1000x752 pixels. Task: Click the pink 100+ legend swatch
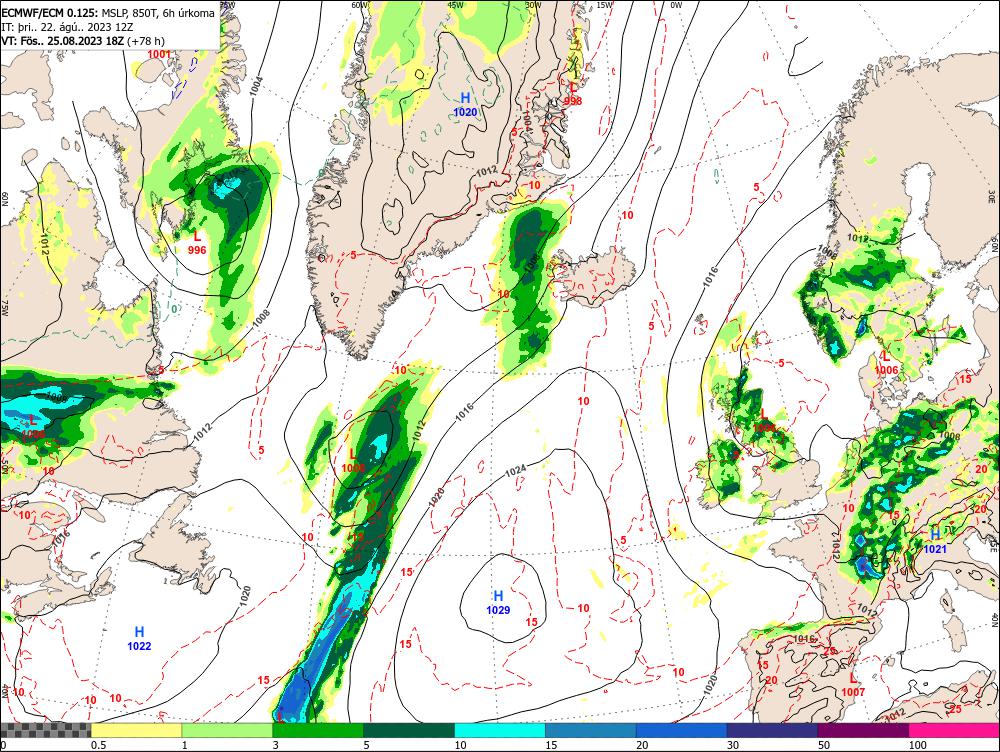(954, 730)
